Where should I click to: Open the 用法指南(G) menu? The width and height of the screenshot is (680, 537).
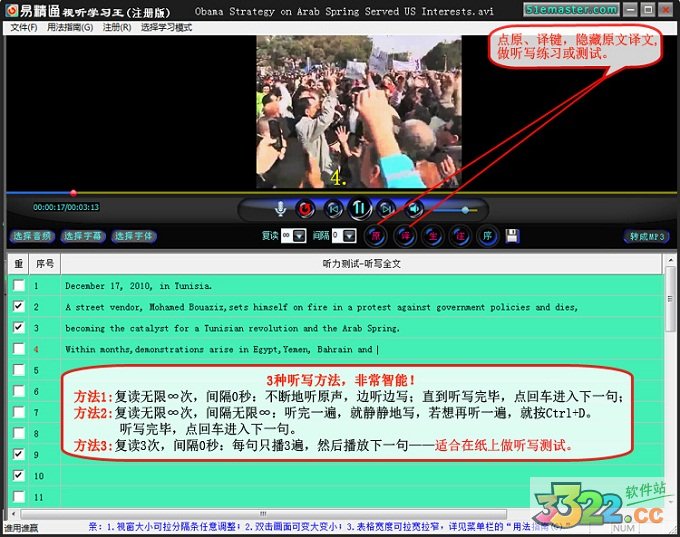(70, 27)
